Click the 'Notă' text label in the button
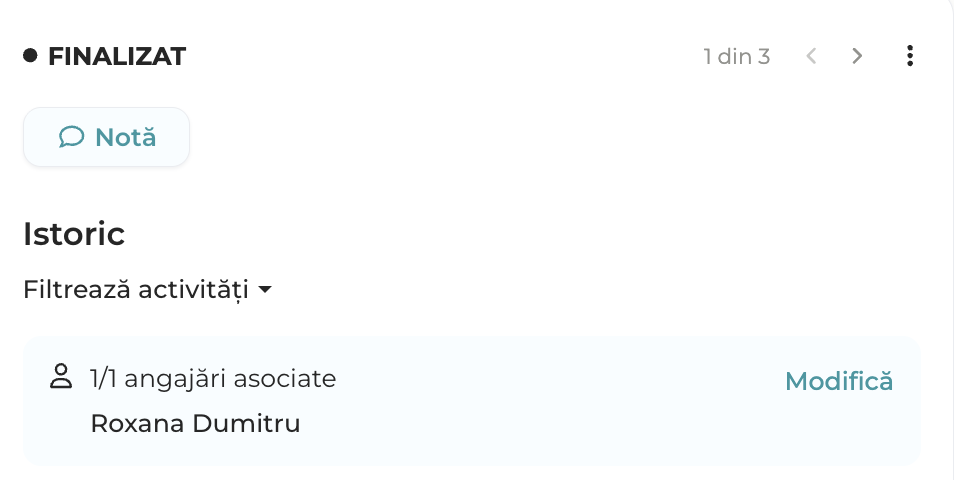 (x=126, y=137)
